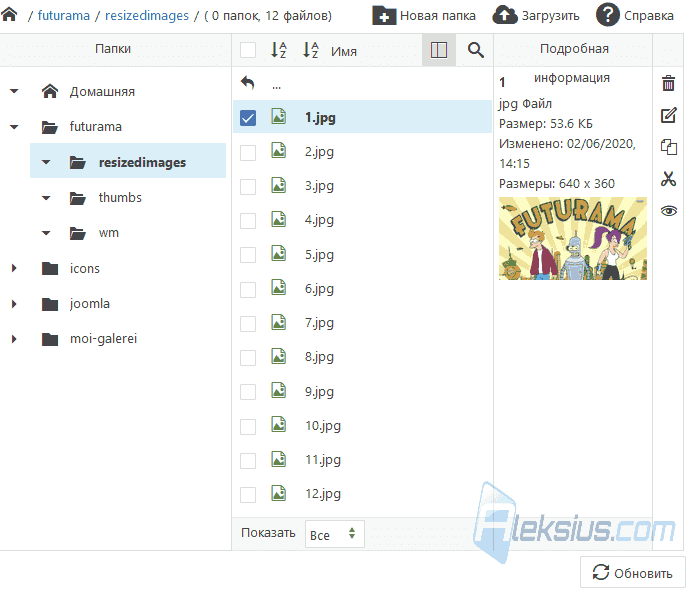Select file name 10.jpg
Viewport: 688px width, 591px height.
point(323,426)
